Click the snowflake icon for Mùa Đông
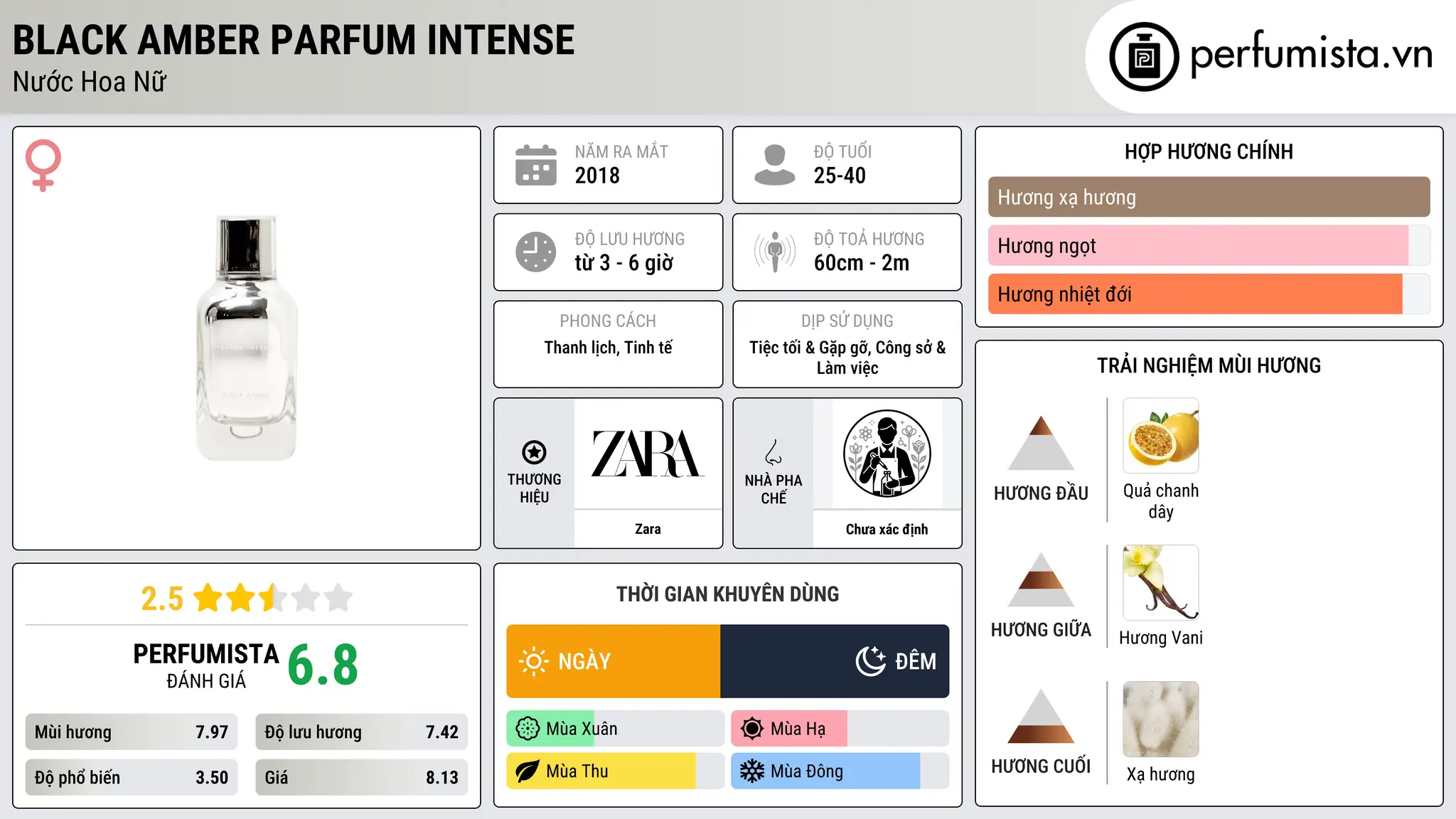1456x819 pixels. [x=752, y=771]
